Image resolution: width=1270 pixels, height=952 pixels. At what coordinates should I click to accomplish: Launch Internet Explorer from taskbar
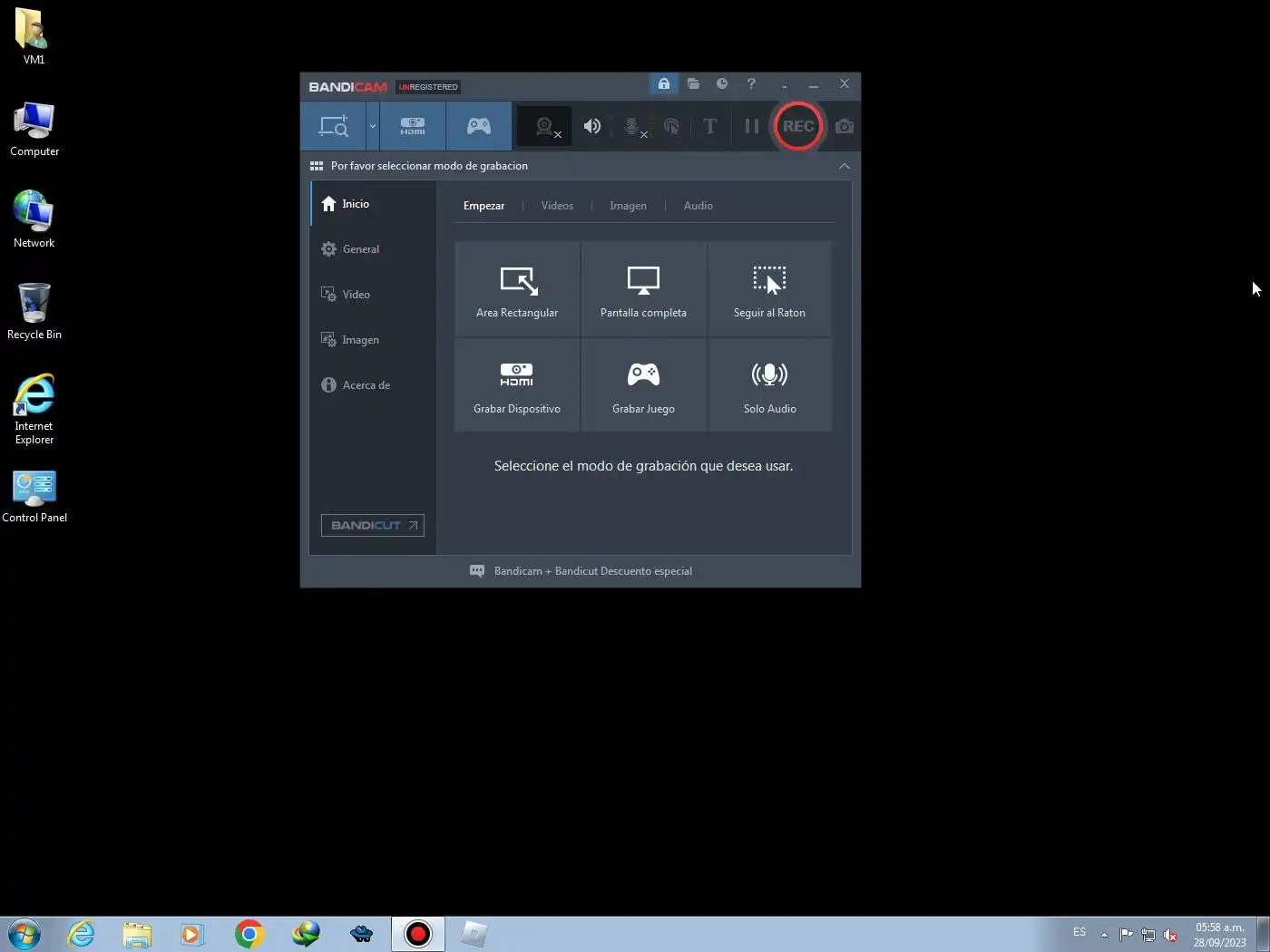[81, 934]
